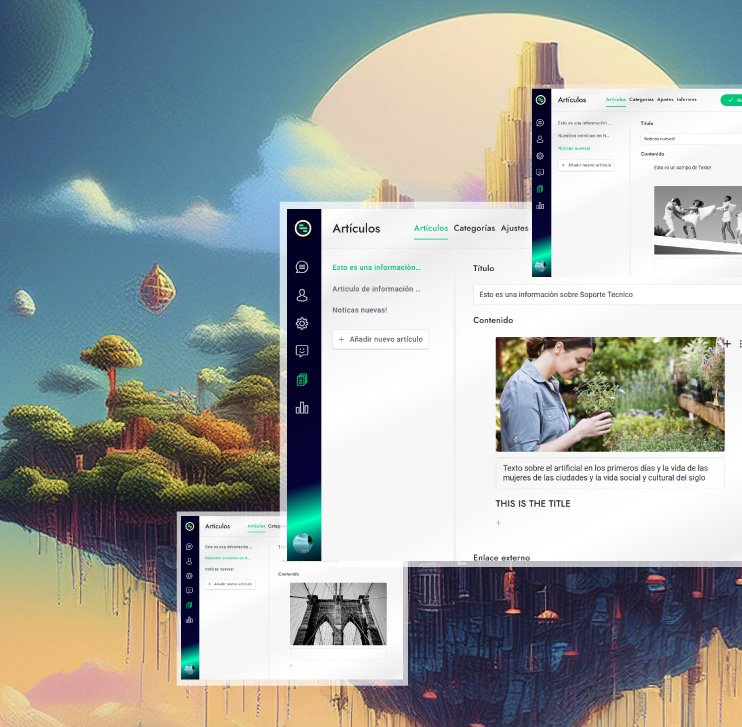The width and height of the screenshot is (742, 727).
Task: Click the small plus below THIS IS THE TITLE
Action: pyautogui.click(x=499, y=523)
